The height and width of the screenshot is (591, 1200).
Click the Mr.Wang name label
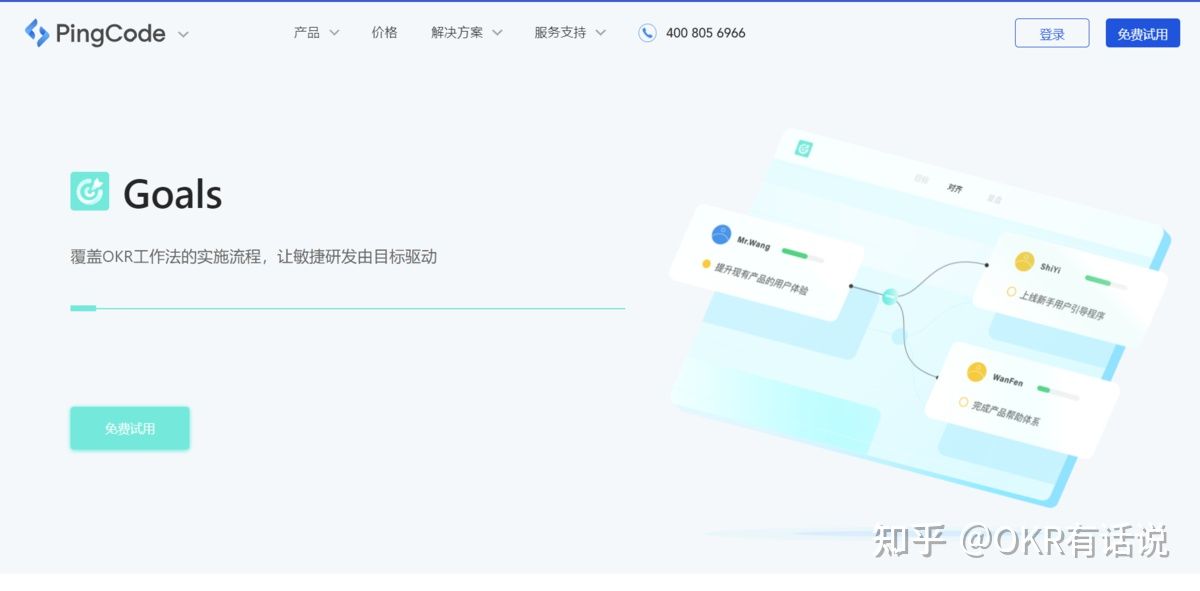(x=754, y=243)
